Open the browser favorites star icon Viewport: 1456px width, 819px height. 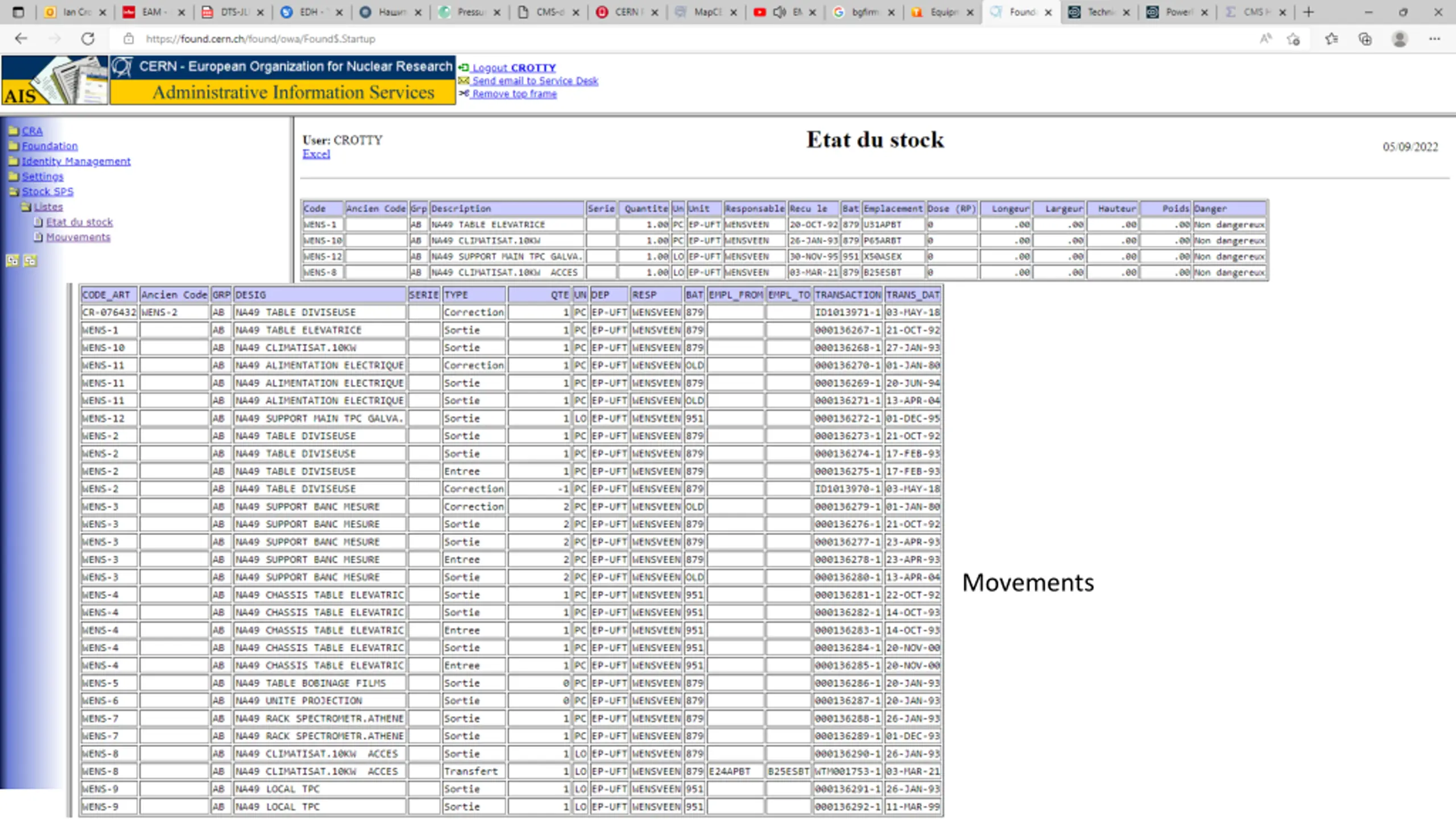[1331, 39]
